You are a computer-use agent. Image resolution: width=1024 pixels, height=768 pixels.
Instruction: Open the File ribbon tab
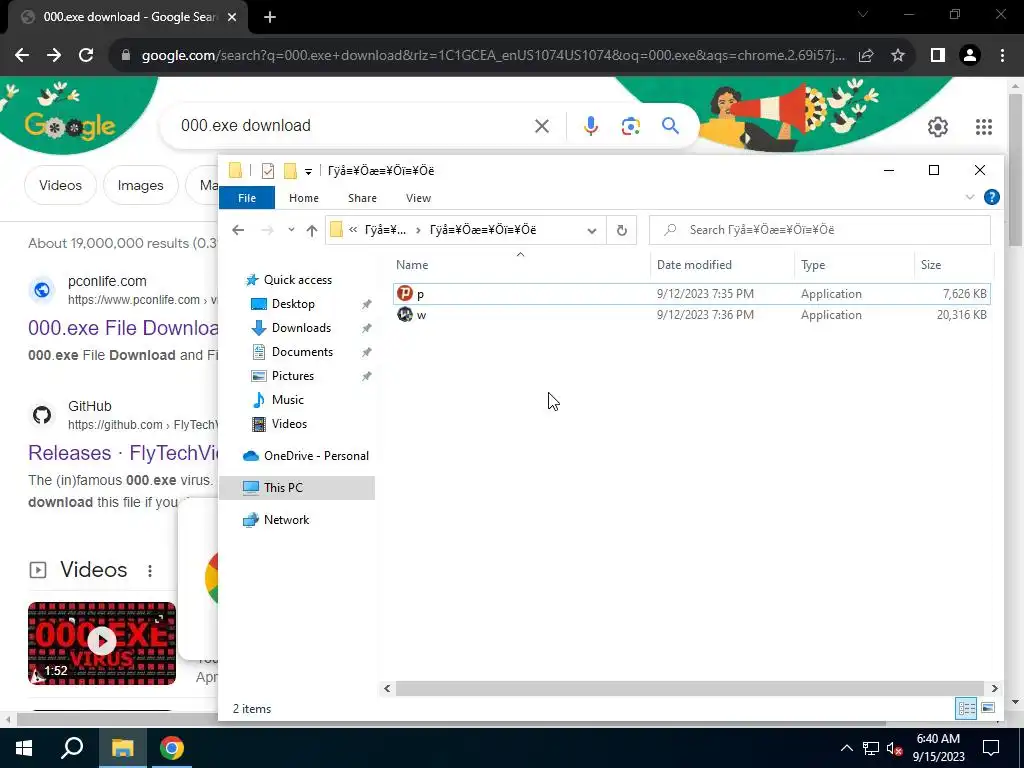pyautogui.click(x=247, y=198)
